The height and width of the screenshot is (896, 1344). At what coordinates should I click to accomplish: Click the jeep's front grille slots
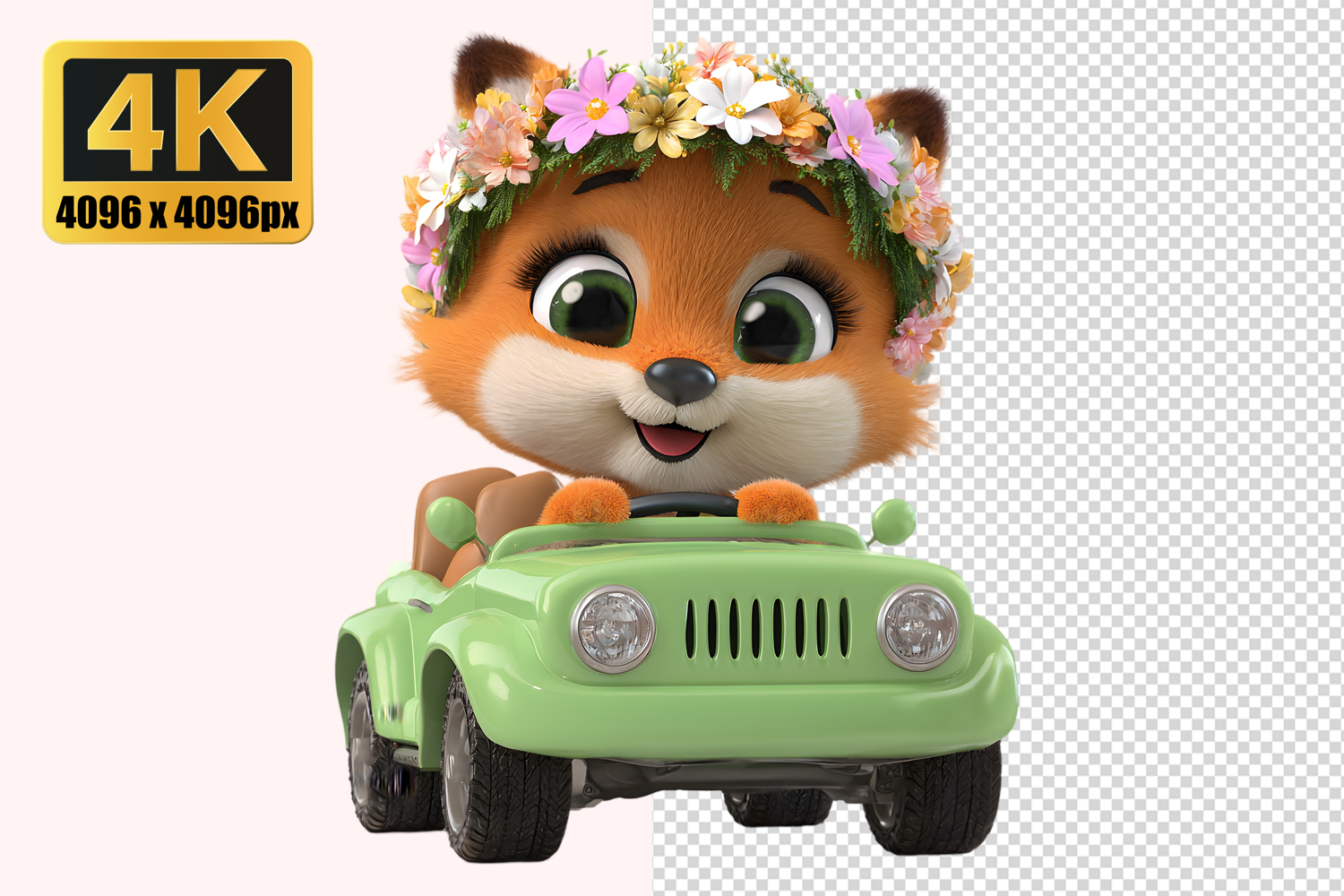[767, 628]
